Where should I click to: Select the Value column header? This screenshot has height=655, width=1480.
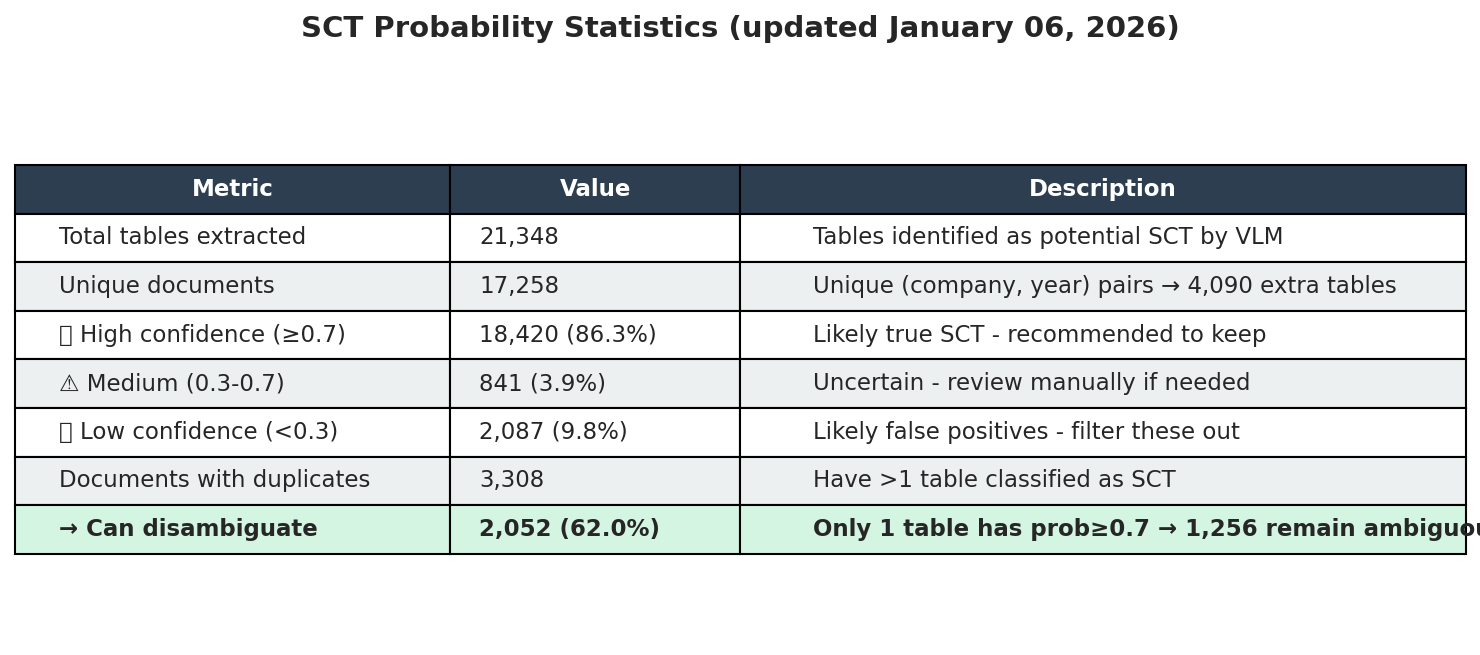tap(595, 189)
